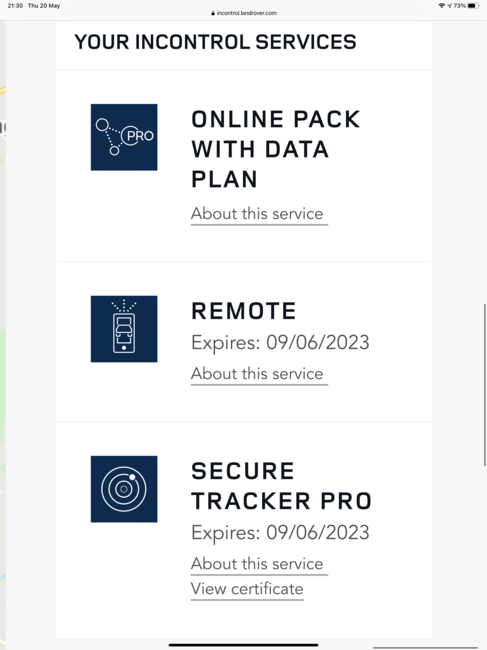487x650 pixels.
Task: Tap the battery indicator icon
Action: click(474, 5)
